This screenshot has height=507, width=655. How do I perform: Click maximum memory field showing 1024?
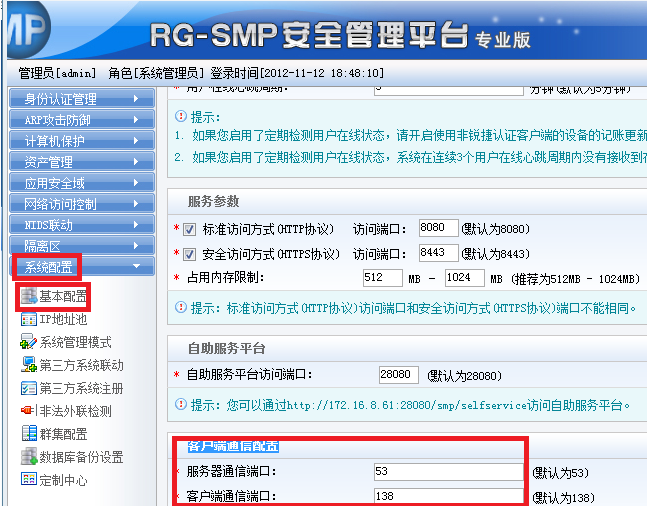[x=465, y=278]
